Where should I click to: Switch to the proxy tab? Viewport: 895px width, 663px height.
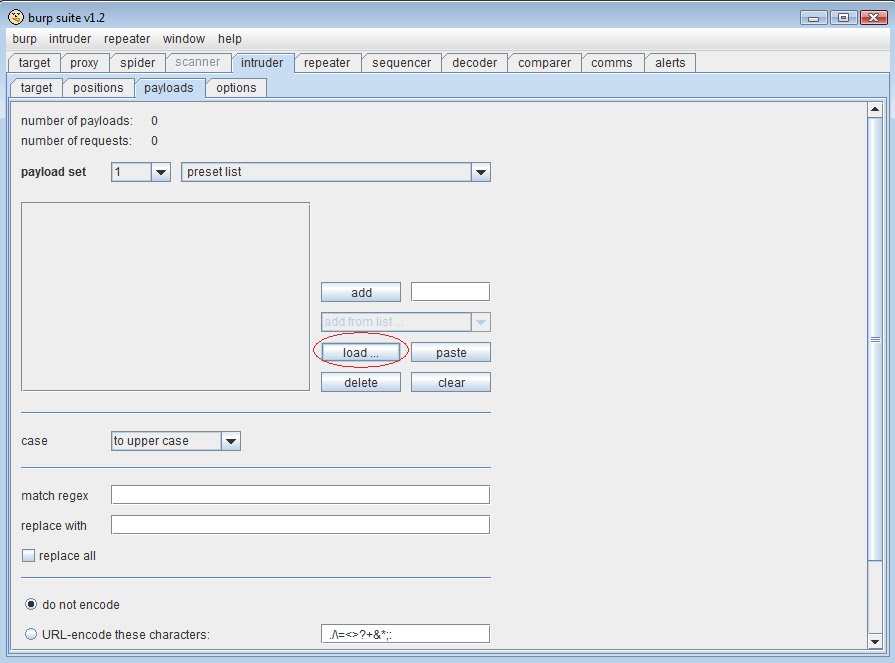pos(84,63)
